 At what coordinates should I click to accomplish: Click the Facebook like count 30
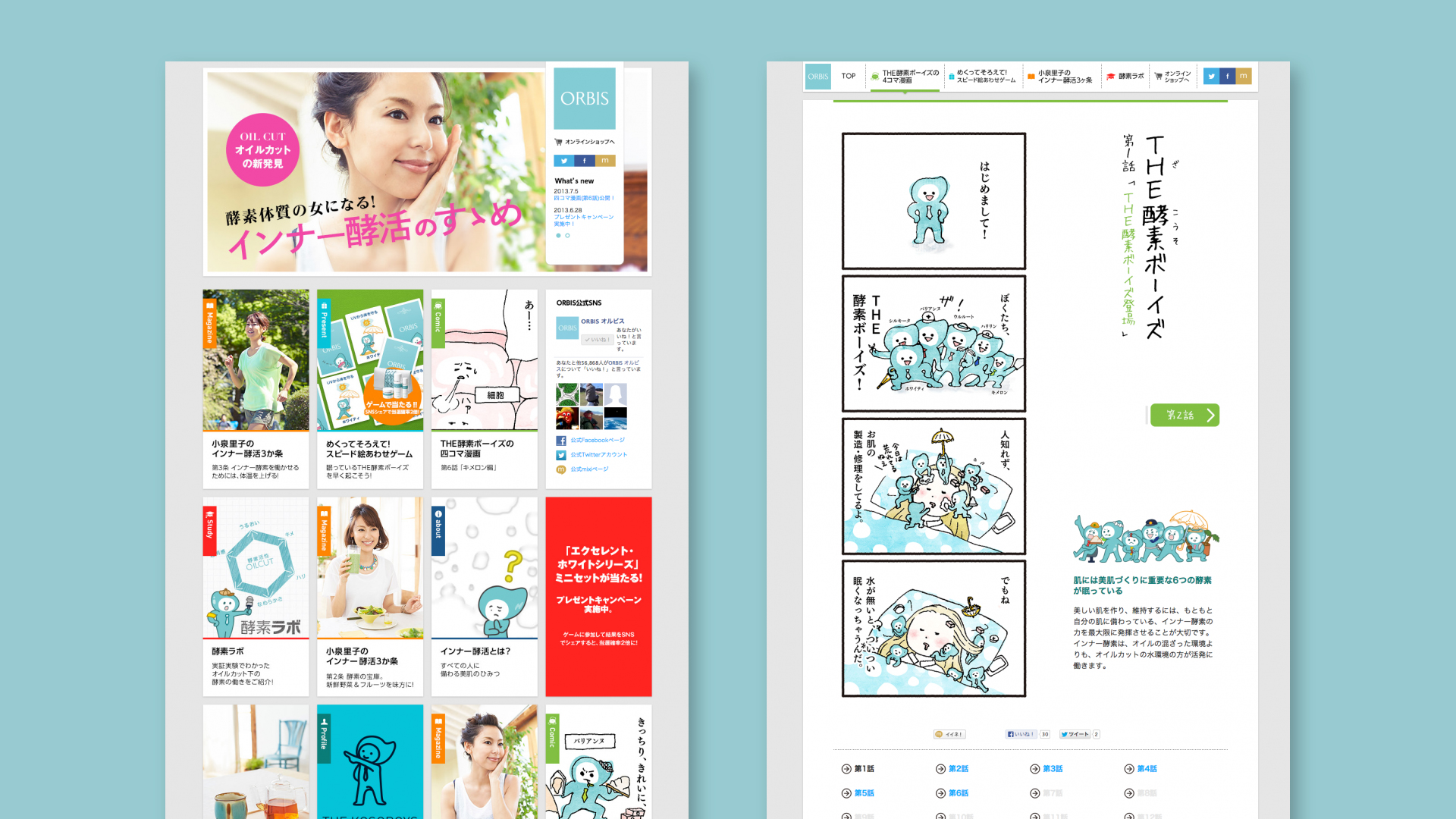pos(1044,734)
